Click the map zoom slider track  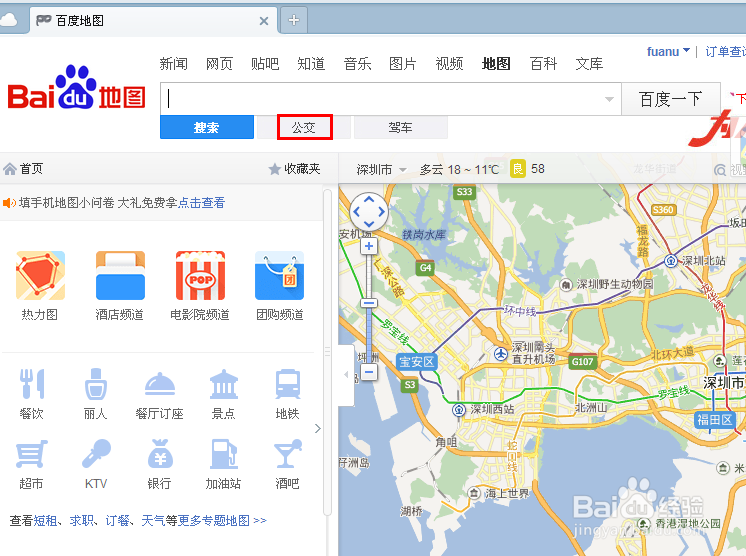point(369,309)
